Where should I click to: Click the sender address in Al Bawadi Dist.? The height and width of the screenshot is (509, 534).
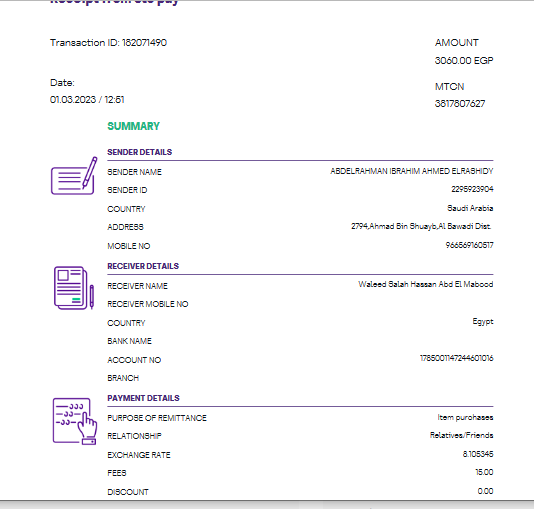421,226
